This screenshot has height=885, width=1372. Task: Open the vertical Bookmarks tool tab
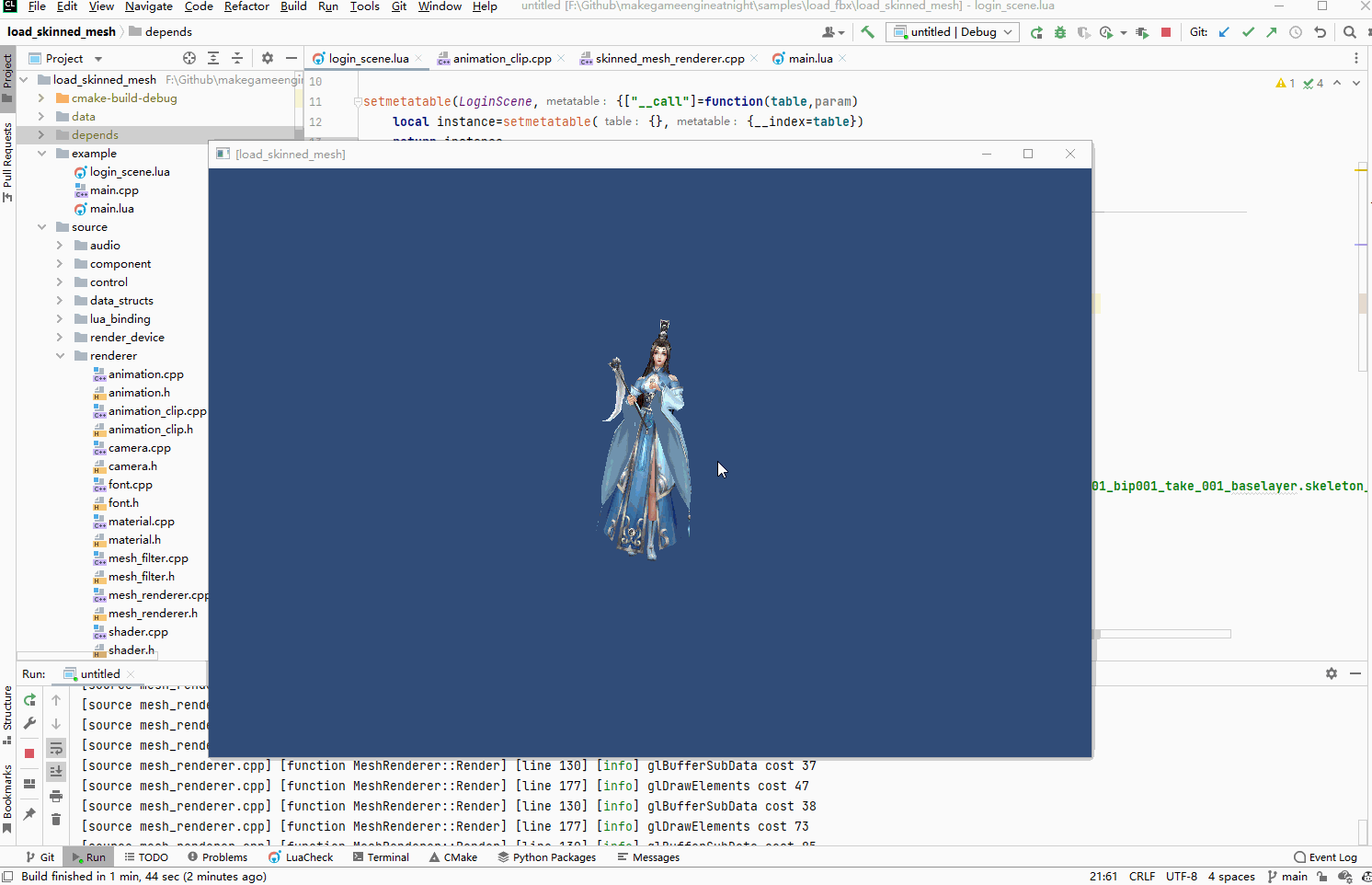(7, 799)
